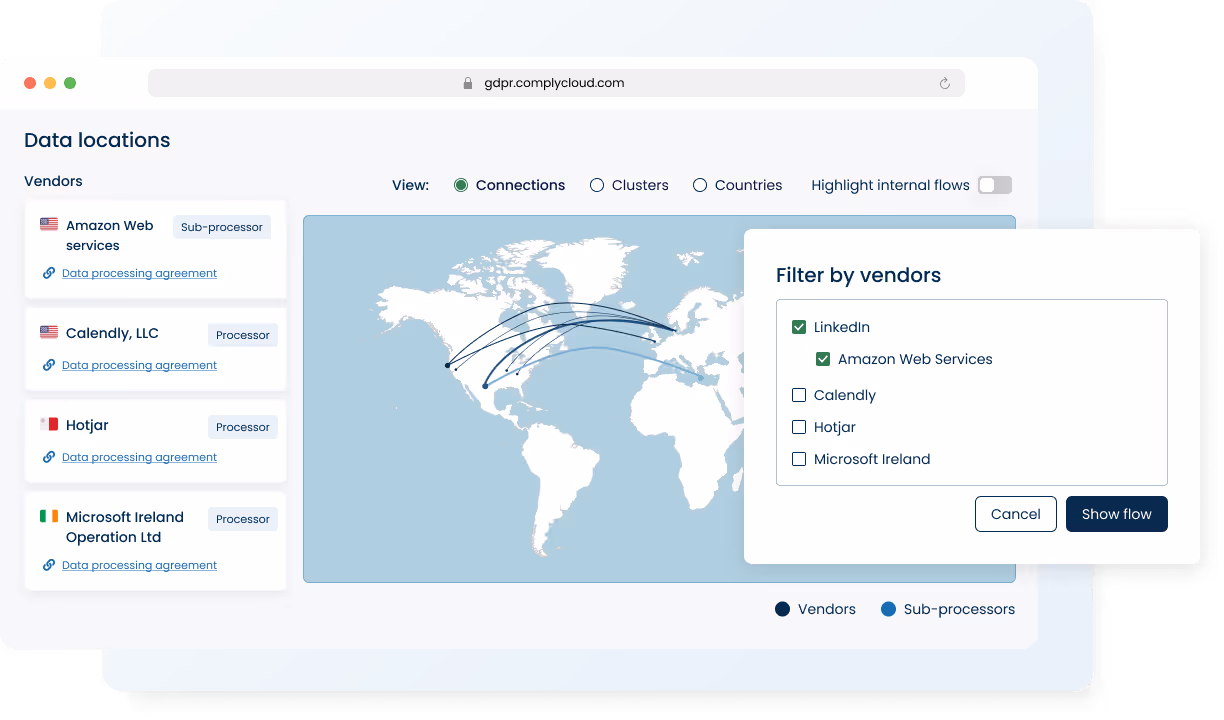Click the Sub-processor badge on Amazon card
Screen dimensions: 1224x720
coord(222,227)
